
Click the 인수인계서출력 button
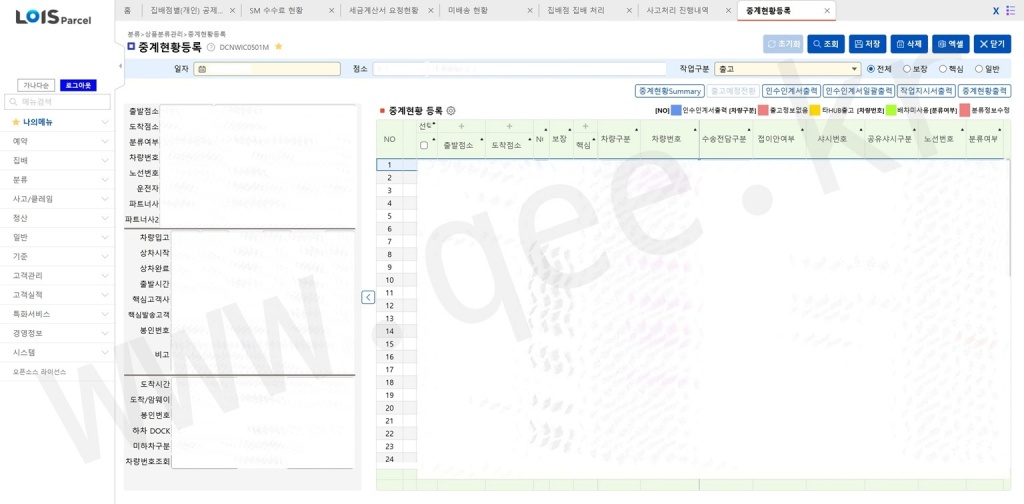pyautogui.click(x=791, y=91)
